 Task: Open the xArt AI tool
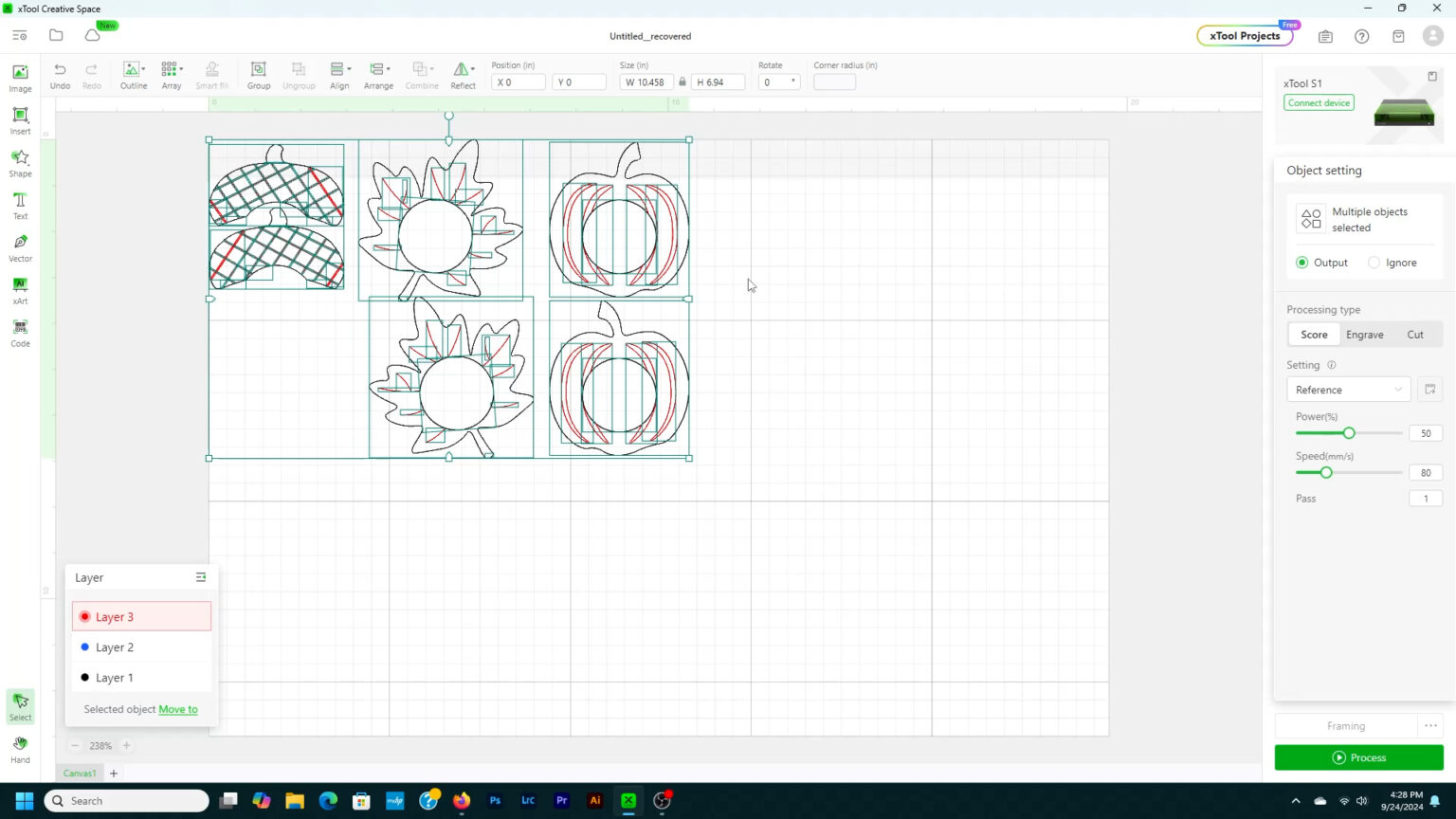pyautogui.click(x=20, y=289)
